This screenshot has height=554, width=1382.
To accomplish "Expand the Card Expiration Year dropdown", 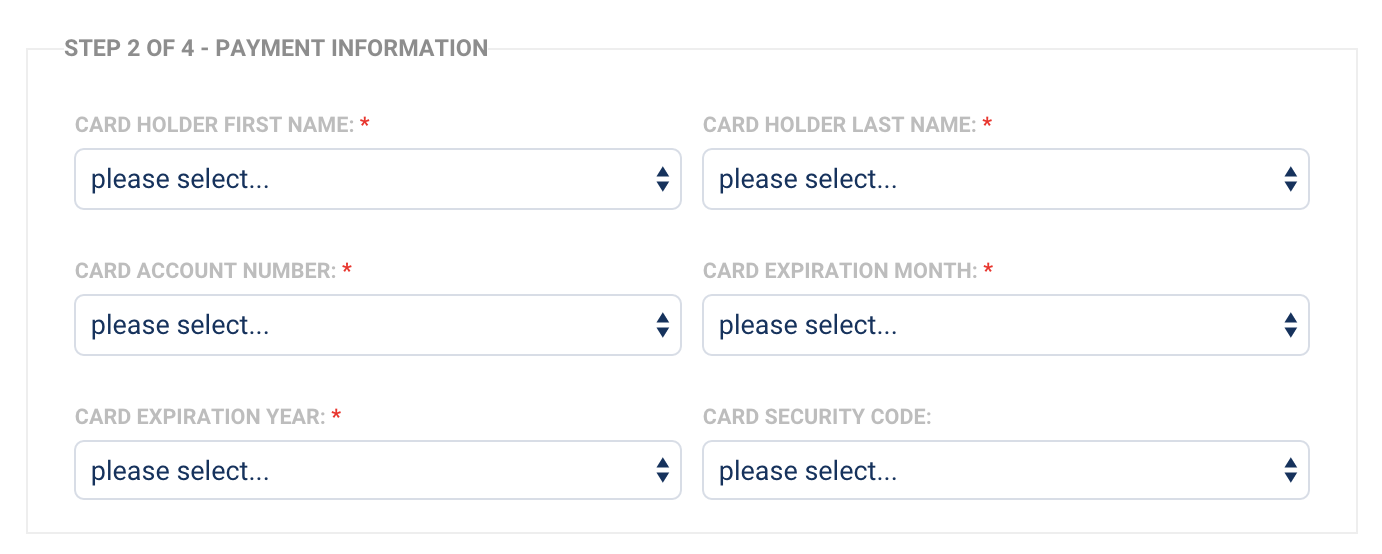I will click(377, 471).
